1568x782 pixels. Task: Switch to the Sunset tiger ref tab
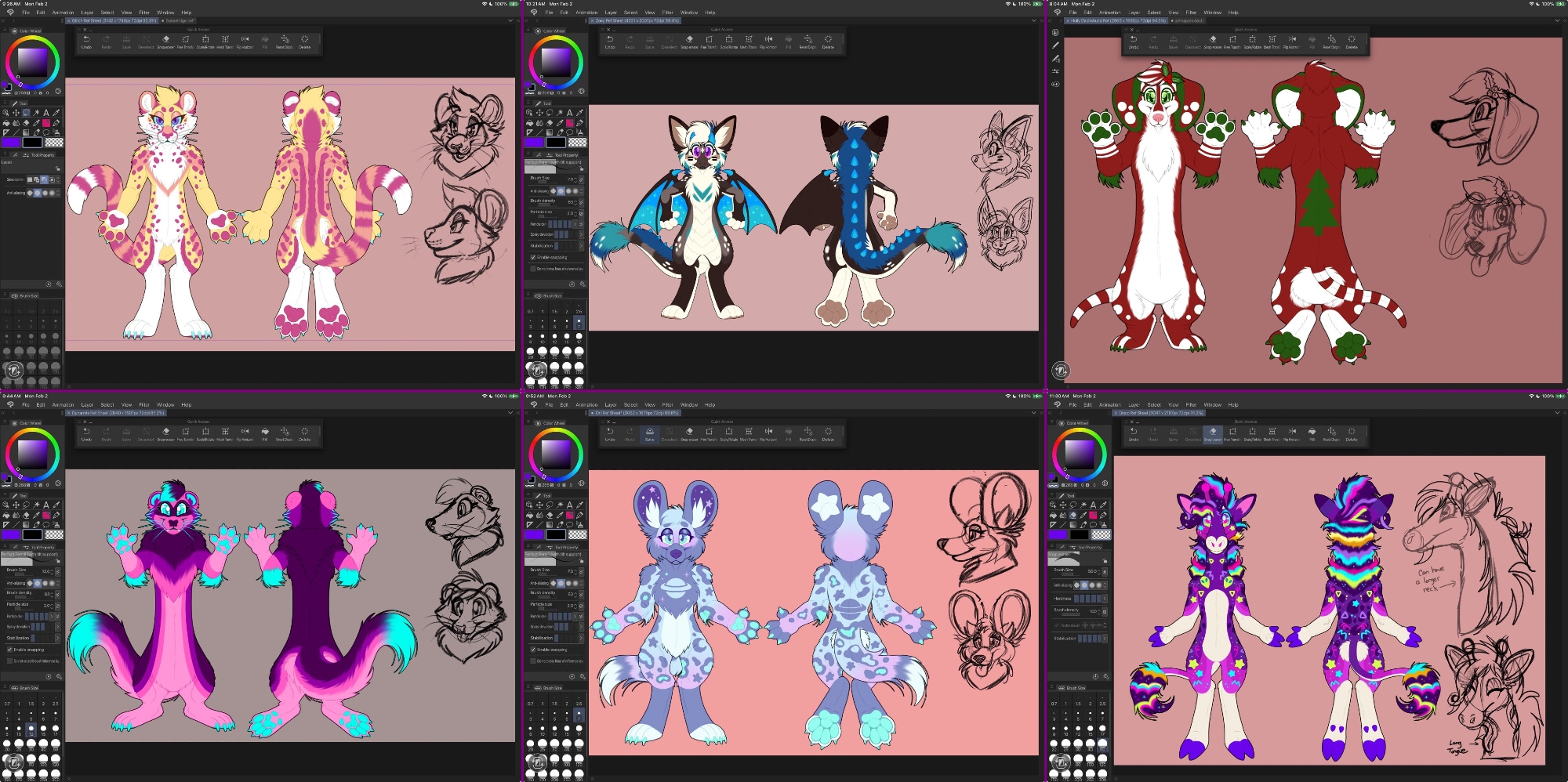click(180, 21)
